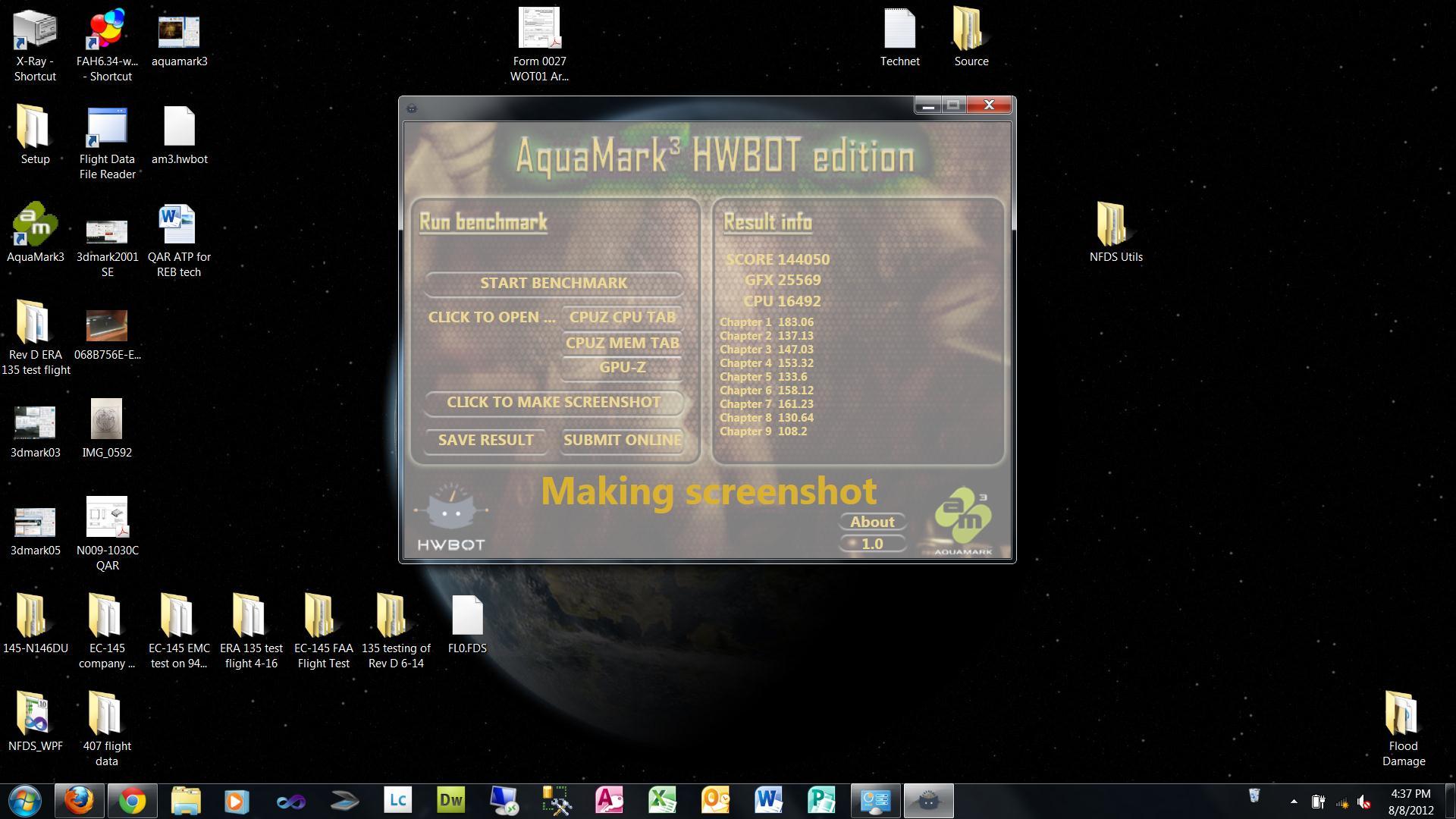This screenshot has height=819, width=1456.
Task: Click SAVE RESULT button
Action: click(x=485, y=440)
